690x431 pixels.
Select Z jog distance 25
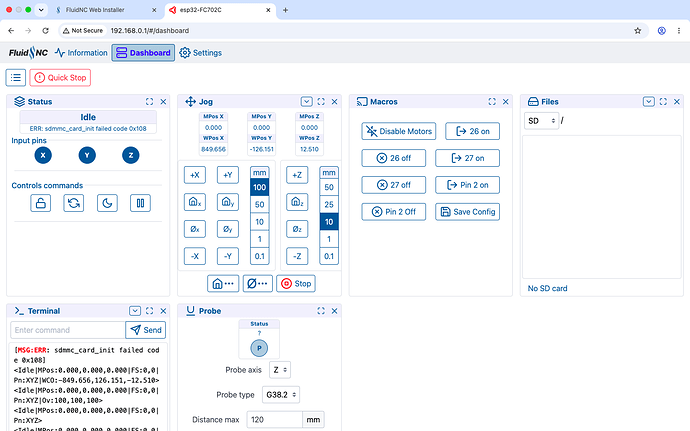tap(329, 205)
